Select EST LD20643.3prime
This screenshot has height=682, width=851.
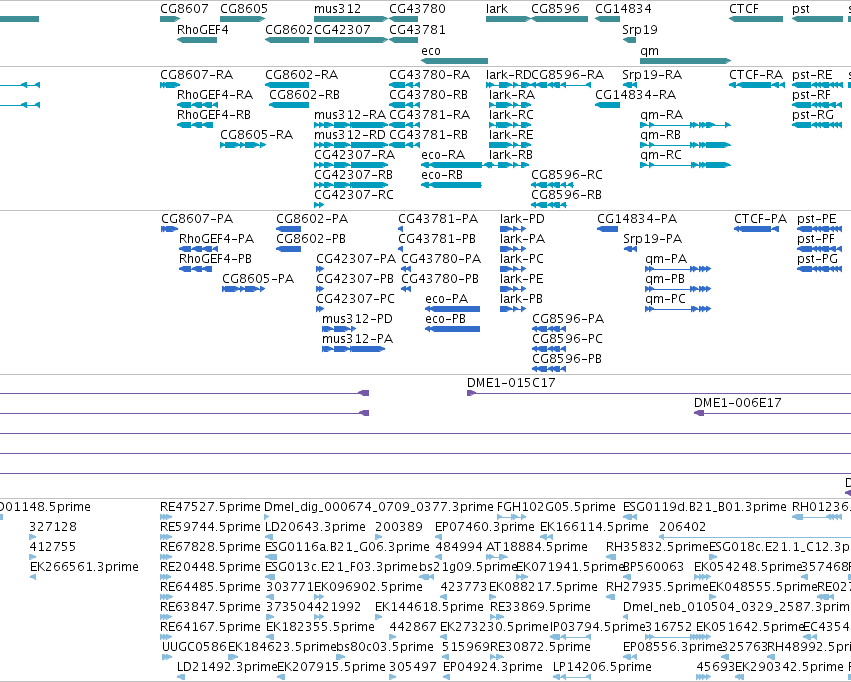315,527
